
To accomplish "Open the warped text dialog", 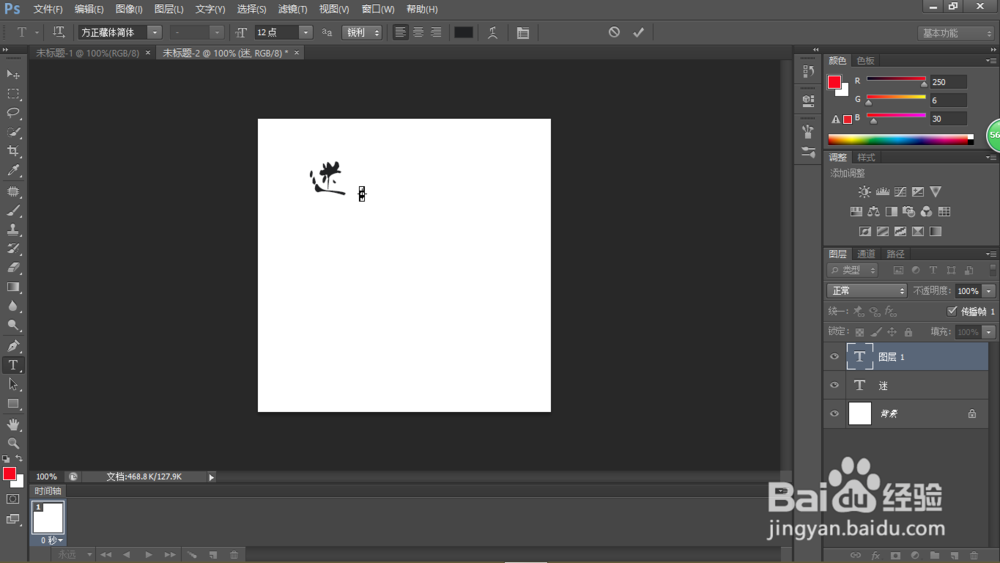I will pos(492,33).
